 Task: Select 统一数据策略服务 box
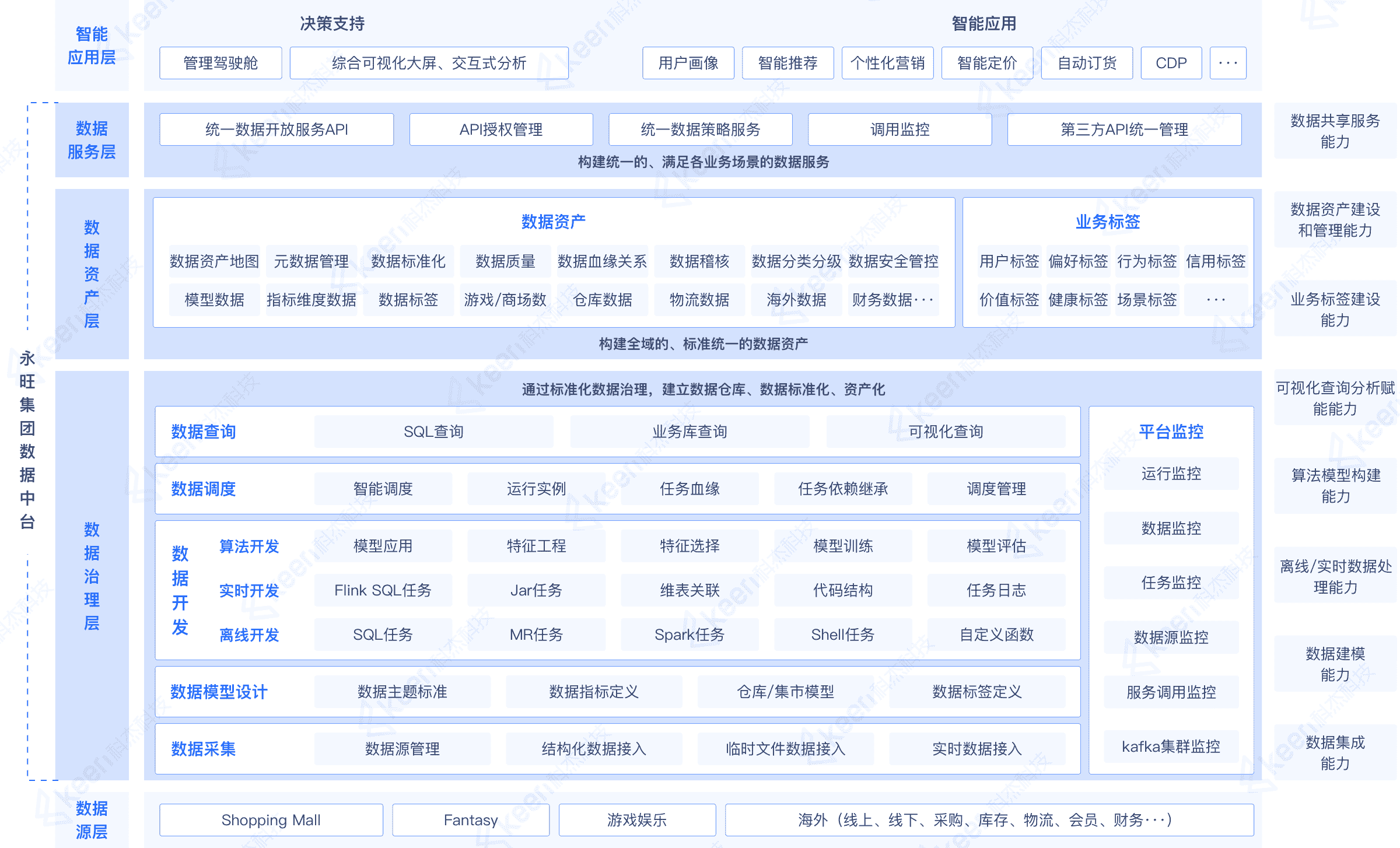click(x=701, y=129)
